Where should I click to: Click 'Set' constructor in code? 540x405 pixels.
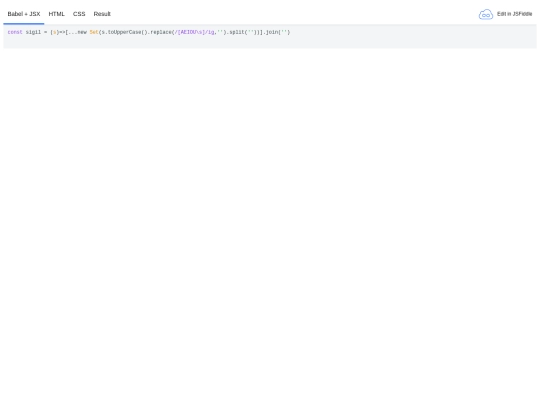[x=94, y=32]
